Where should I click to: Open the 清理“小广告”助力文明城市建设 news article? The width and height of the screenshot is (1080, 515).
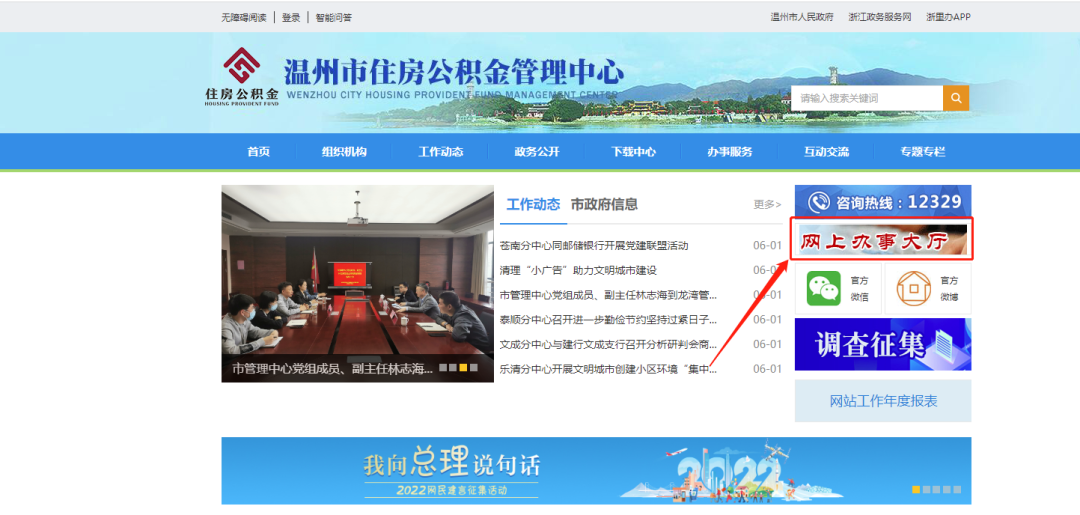(578, 270)
